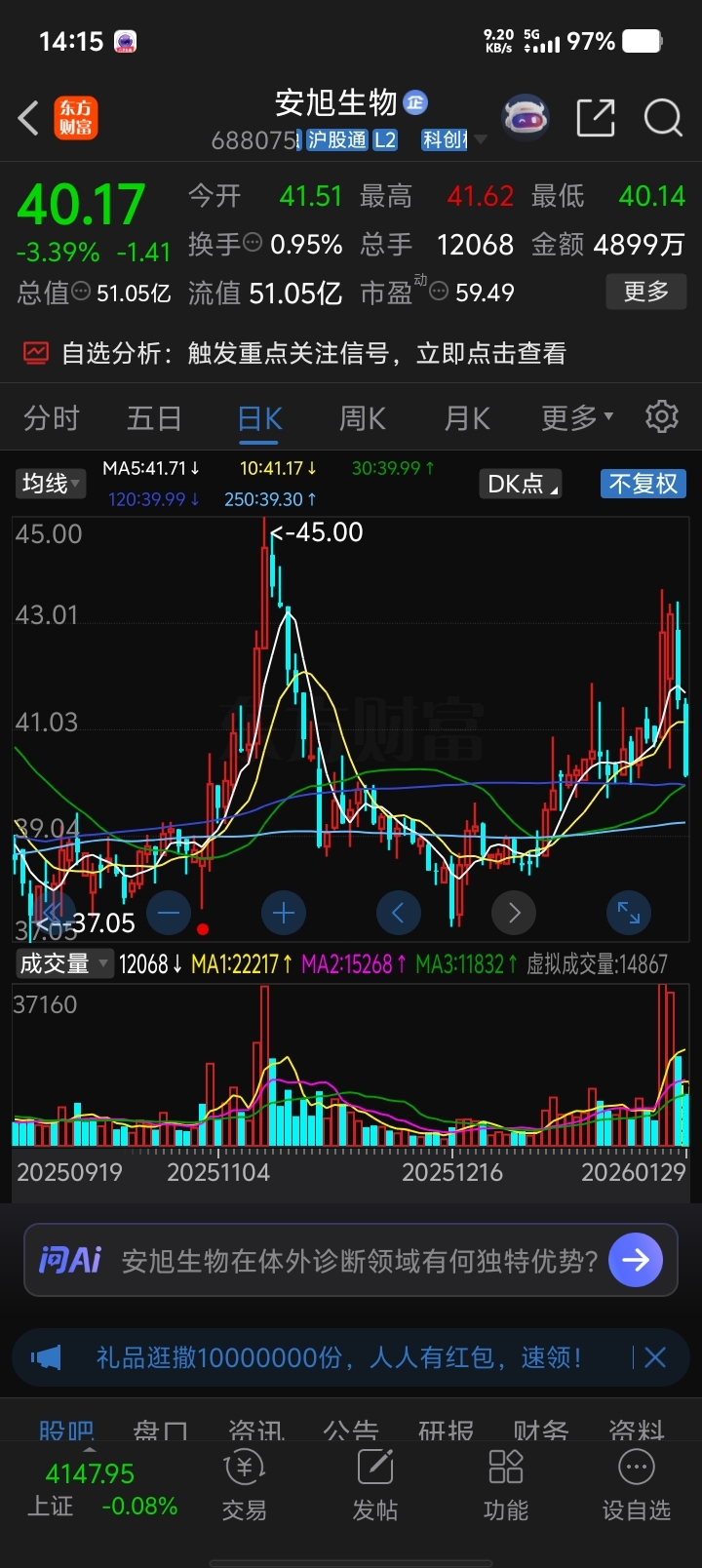
Task: Zoom out the K-line with minus button
Action: (169, 913)
